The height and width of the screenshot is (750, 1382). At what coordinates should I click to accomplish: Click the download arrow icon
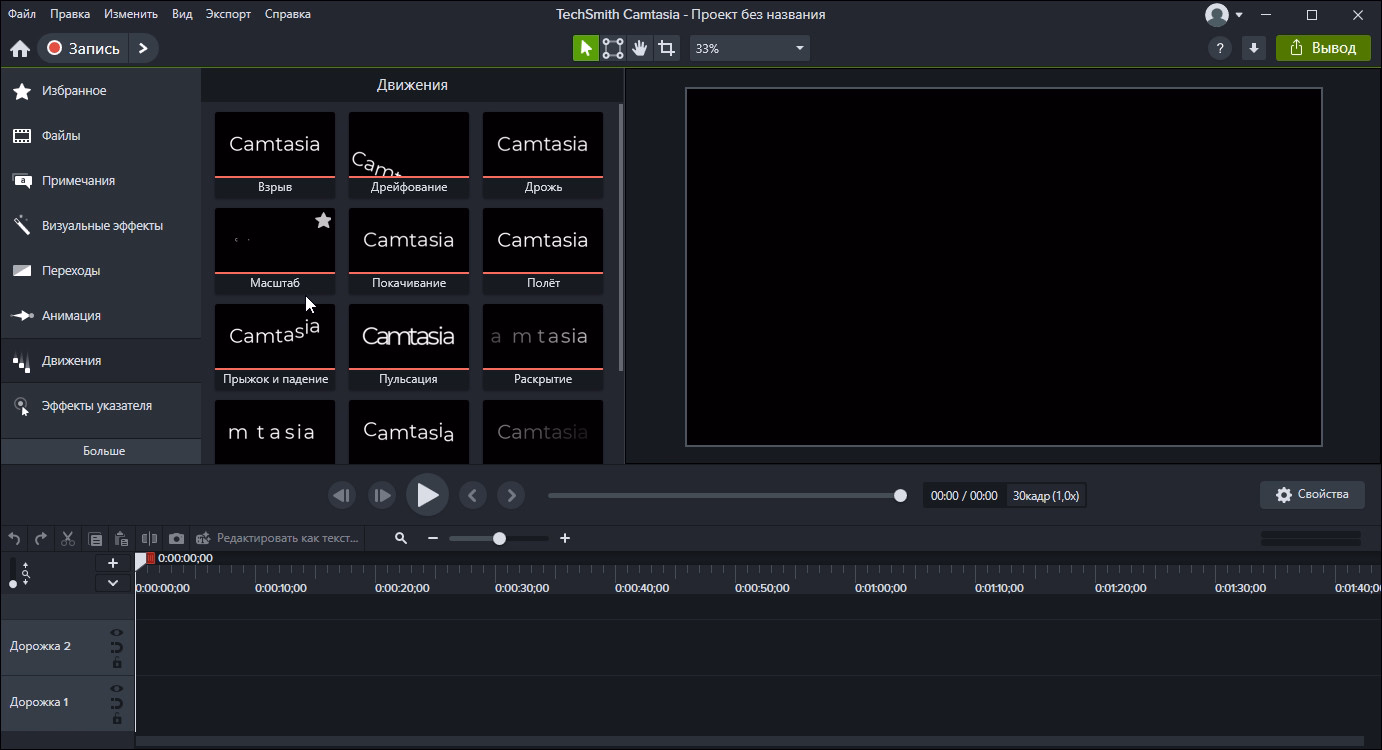(1253, 48)
